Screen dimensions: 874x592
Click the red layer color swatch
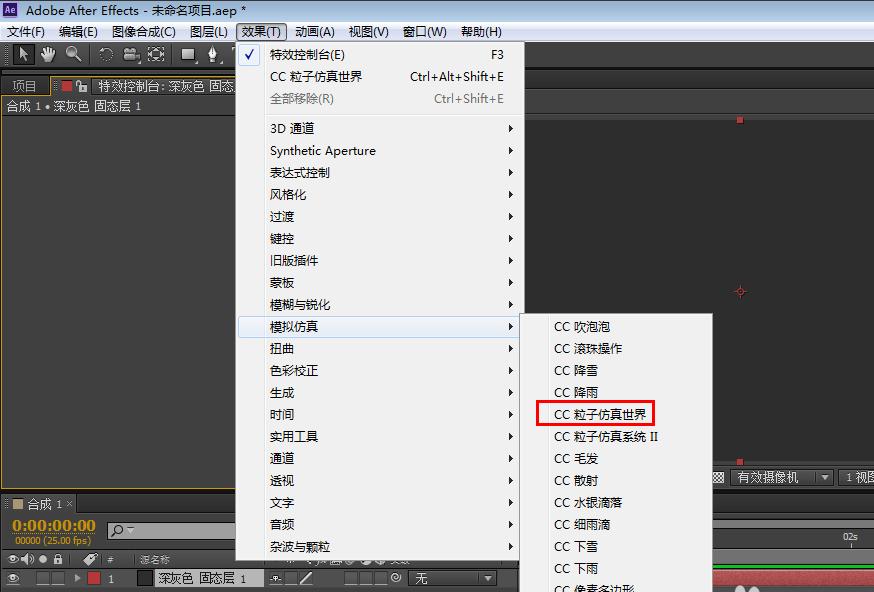[94, 577]
